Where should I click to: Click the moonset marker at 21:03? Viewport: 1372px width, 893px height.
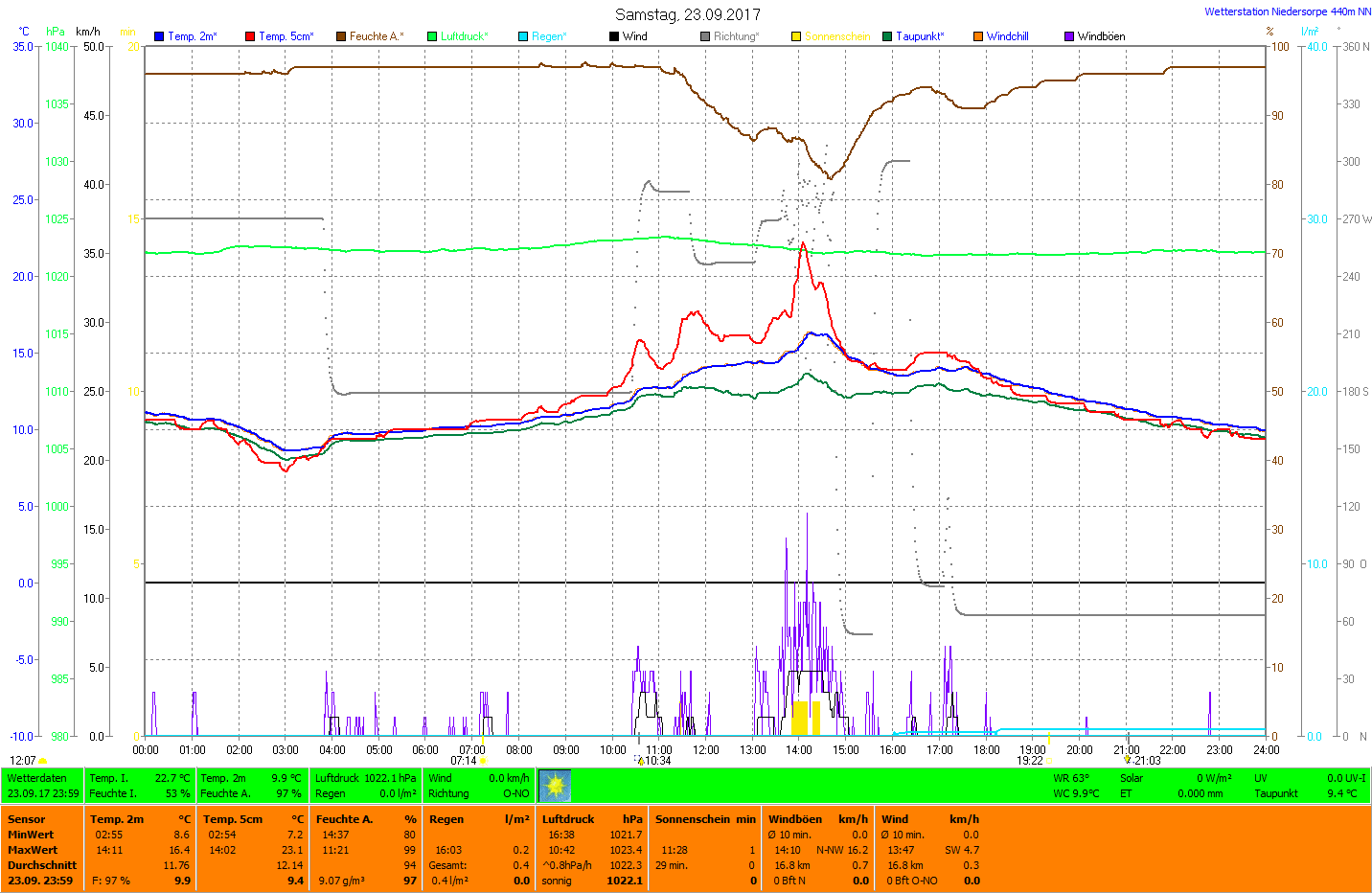tap(1128, 760)
